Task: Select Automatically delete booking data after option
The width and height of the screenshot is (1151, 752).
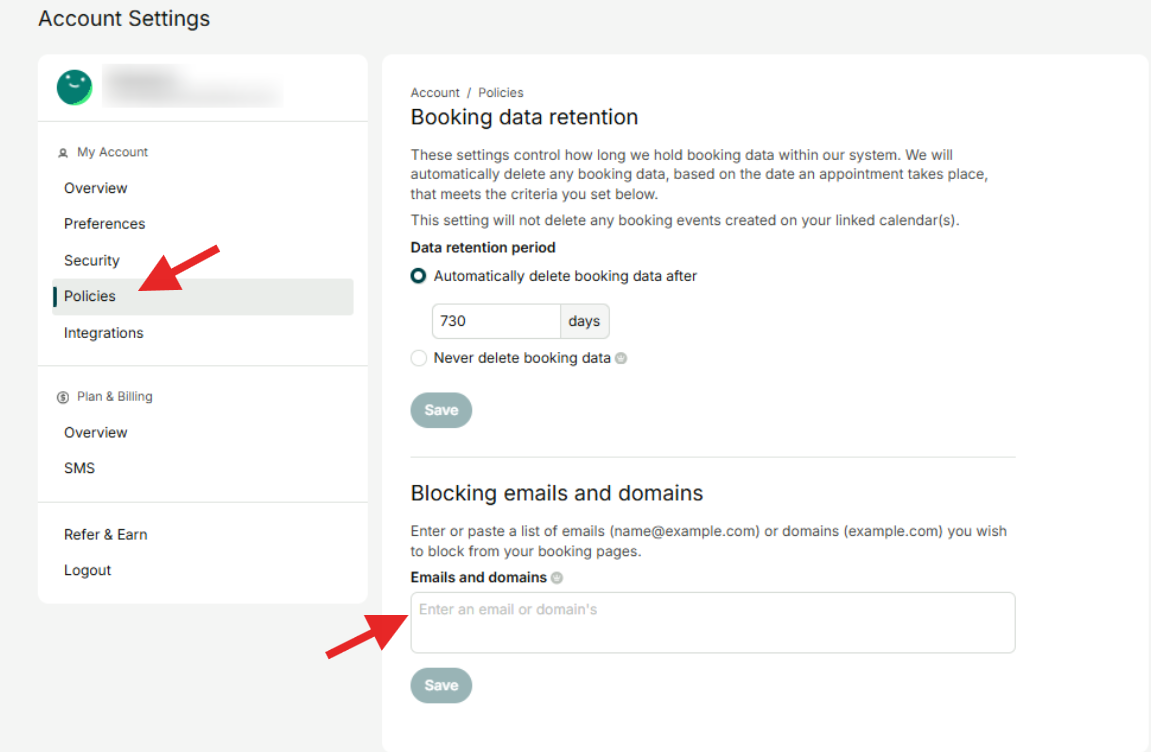Action: point(419,276)
